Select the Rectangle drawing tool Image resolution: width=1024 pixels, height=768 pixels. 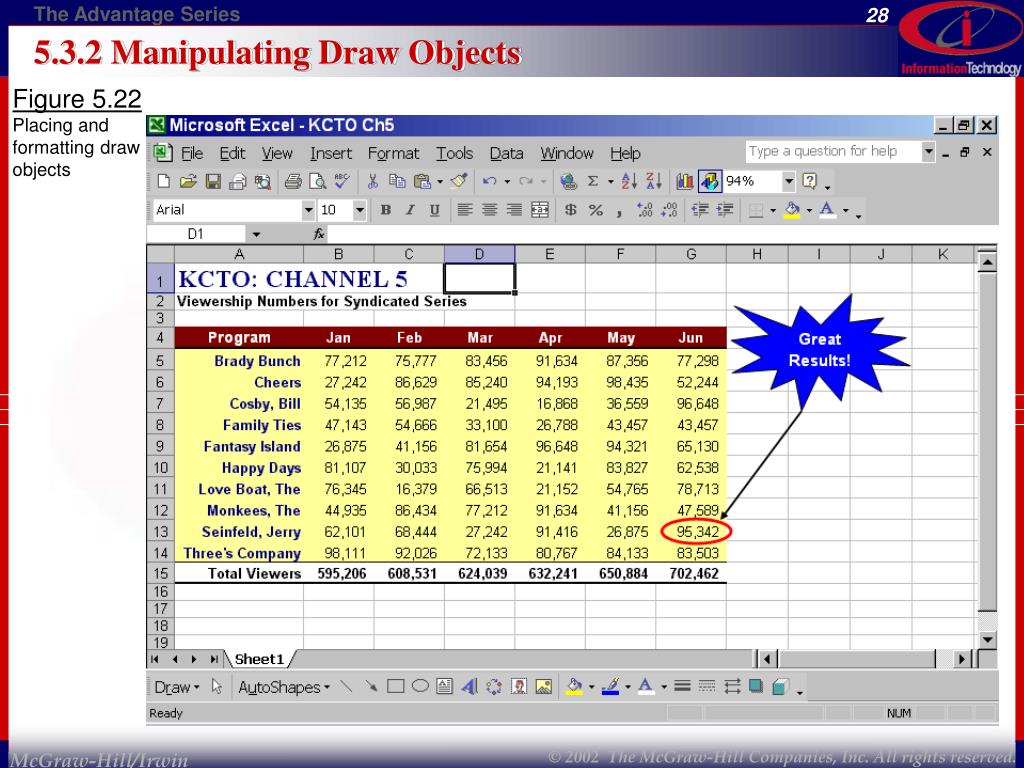tap(395, 686)
